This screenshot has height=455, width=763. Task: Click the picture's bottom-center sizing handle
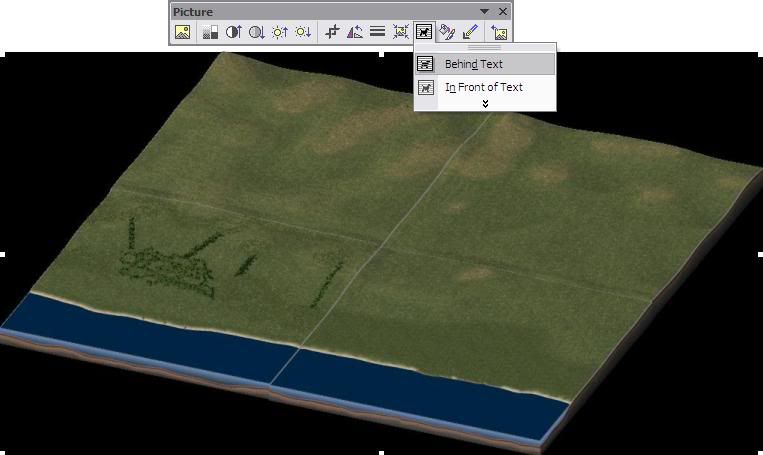tap(382, 453)
